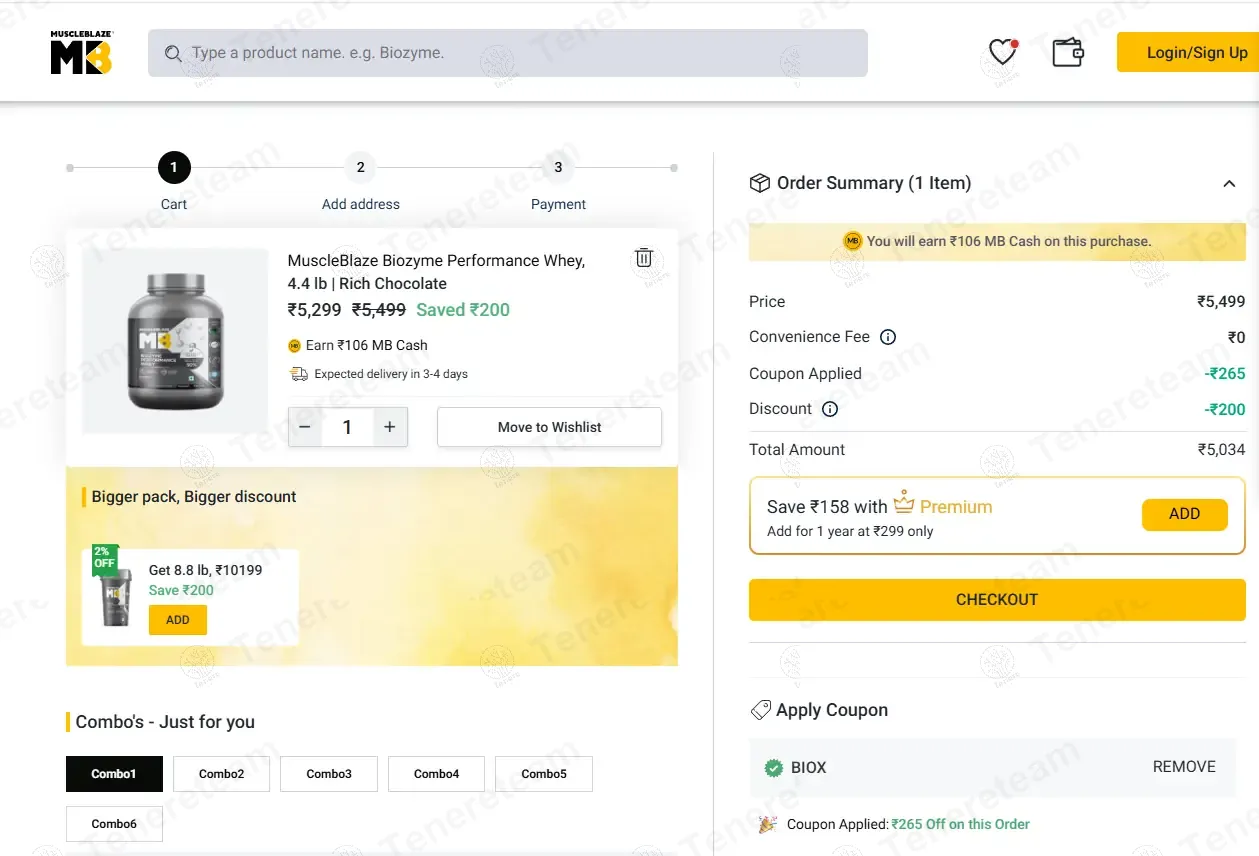The image size is (1259, 856).
Task: Click the BIOX coupon green checkmark
Action: pyautogui.click(x=773, y=768)
